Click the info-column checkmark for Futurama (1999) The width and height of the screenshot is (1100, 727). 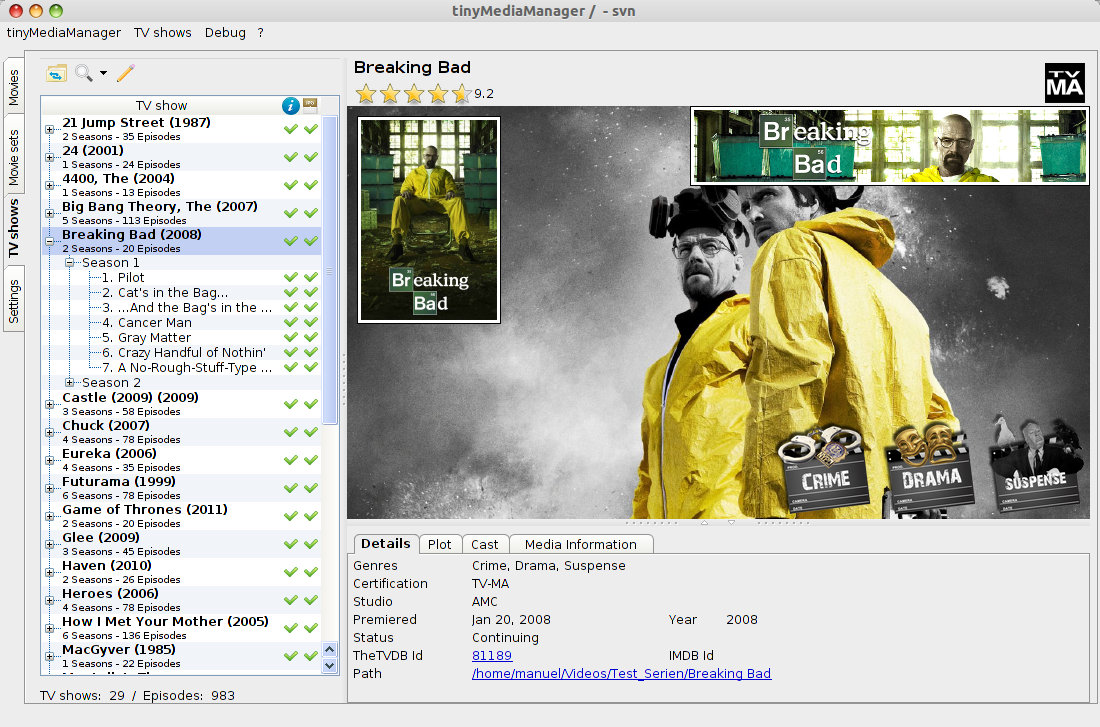click(290, 488)
